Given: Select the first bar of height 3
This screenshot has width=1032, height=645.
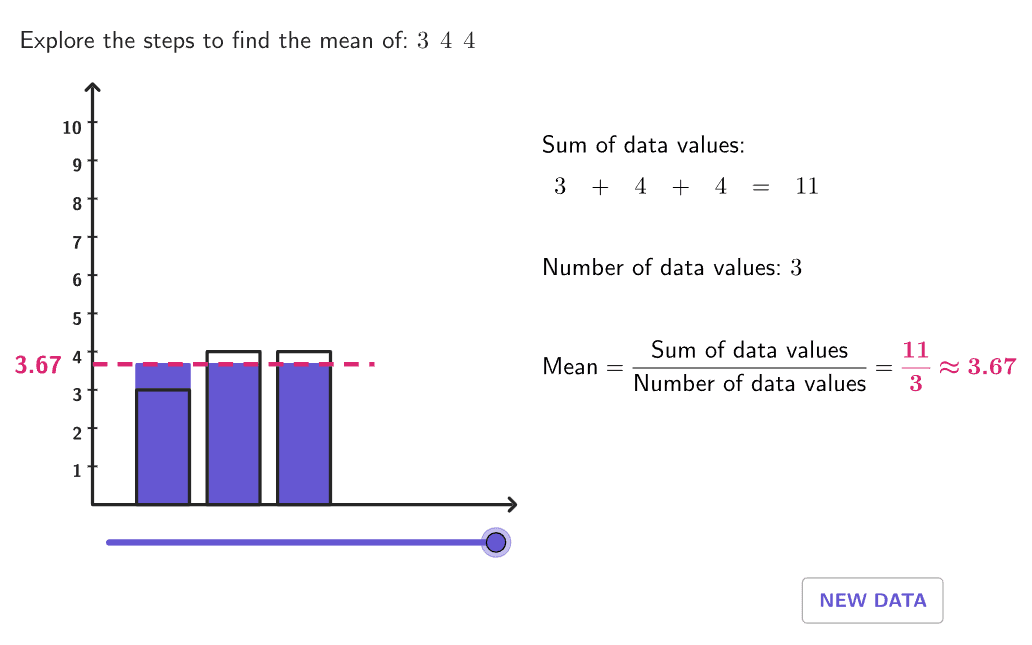Looking at the screenshot, I should click(x=163, y=447).
